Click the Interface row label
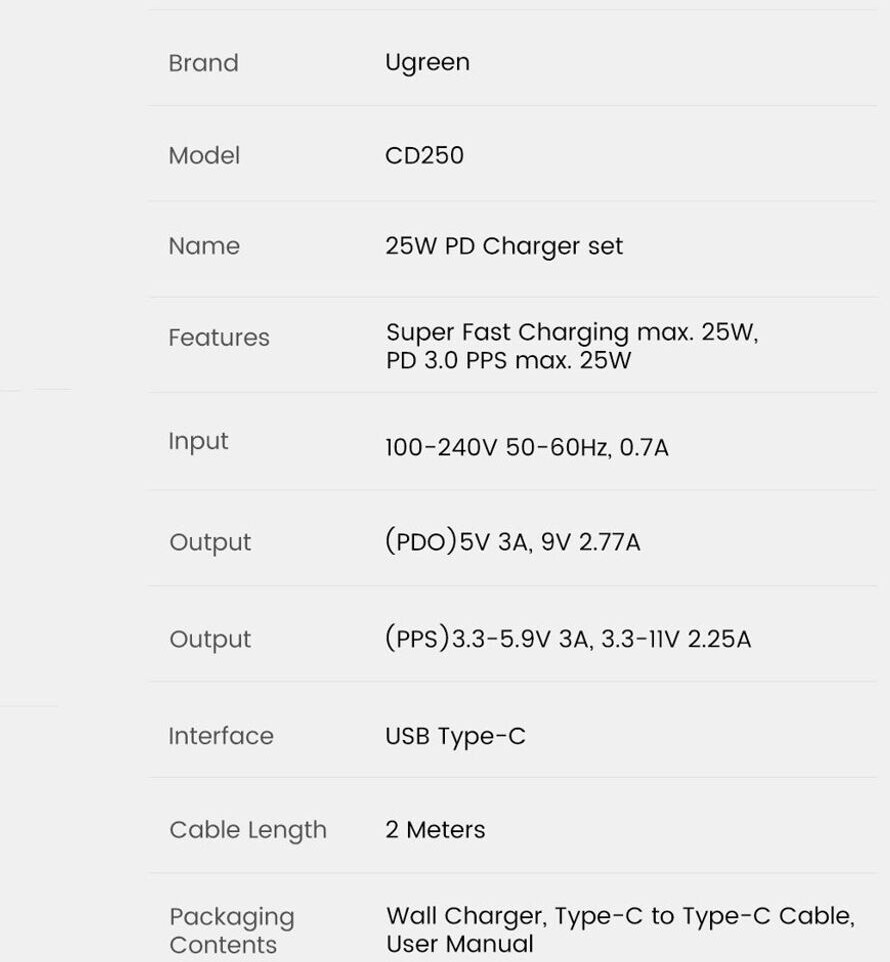Image resolution: width=890 pixels, height=962 pixels. click(x=220, y=736)
